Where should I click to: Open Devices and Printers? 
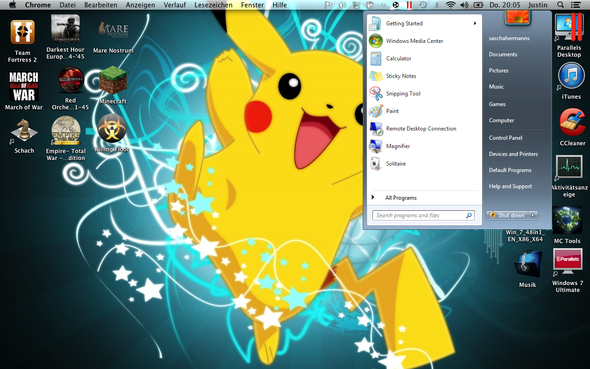(513, 154)
